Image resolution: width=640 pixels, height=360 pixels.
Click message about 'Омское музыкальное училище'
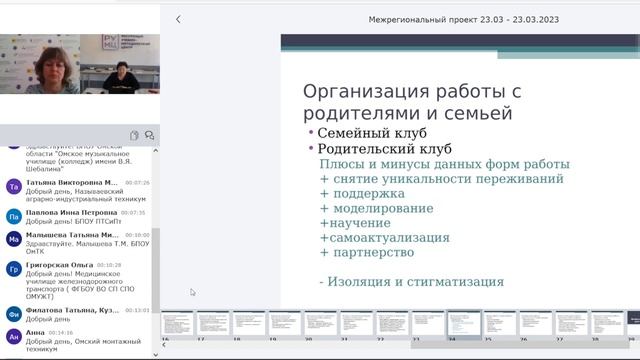click(x=78, y=159)
